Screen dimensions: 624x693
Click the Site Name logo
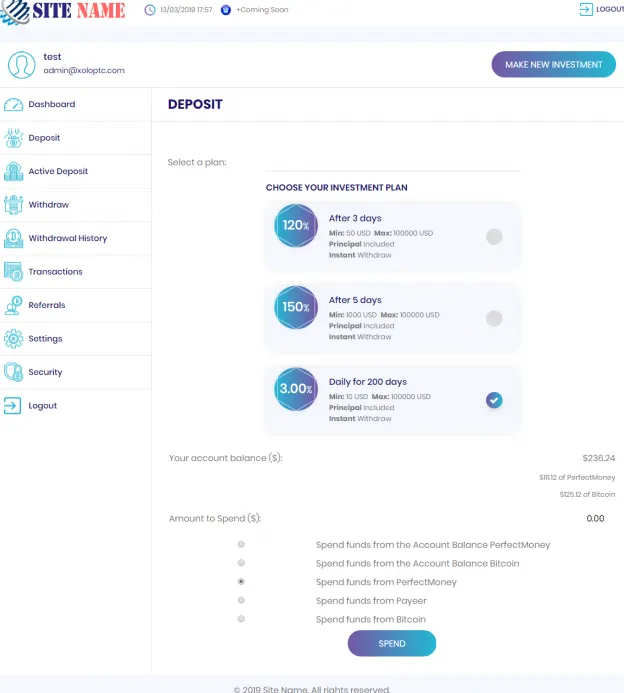coord(63,11)
